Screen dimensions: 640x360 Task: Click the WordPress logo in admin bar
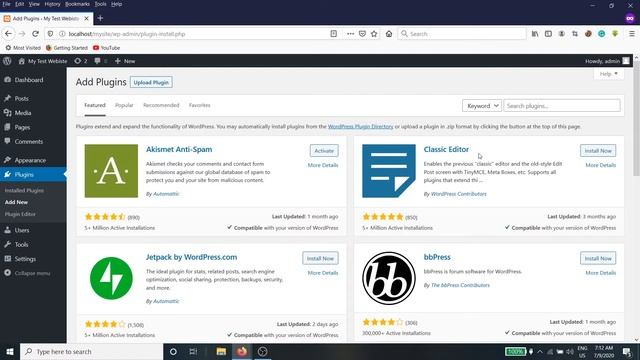7,61
